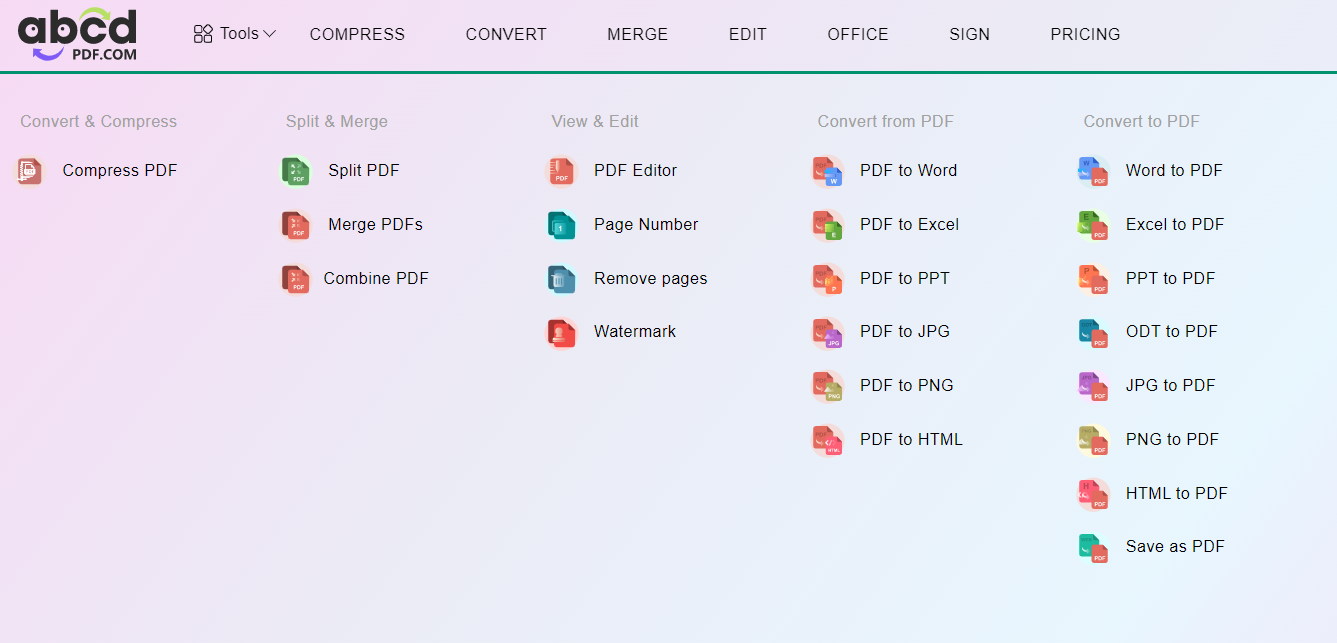Open the CONVERT menu
Screen dimensions: 1337x643
pos(506,34)
